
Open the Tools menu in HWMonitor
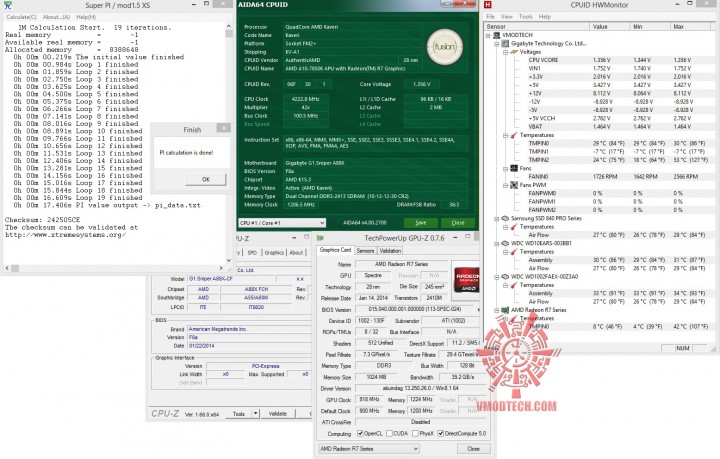point(526,17)
